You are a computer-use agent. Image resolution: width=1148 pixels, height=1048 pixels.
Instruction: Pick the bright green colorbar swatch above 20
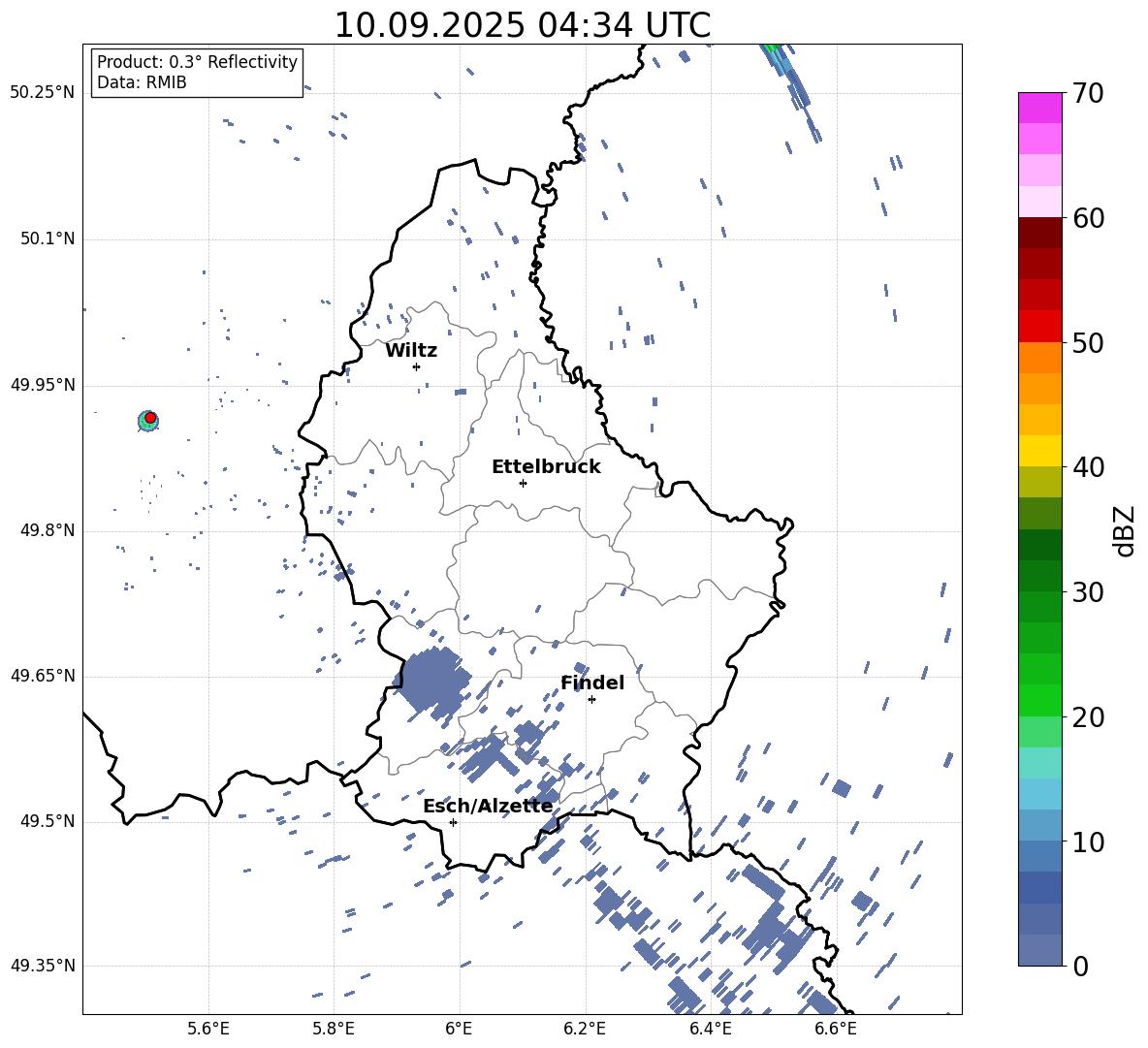[x=1039, y=700]
